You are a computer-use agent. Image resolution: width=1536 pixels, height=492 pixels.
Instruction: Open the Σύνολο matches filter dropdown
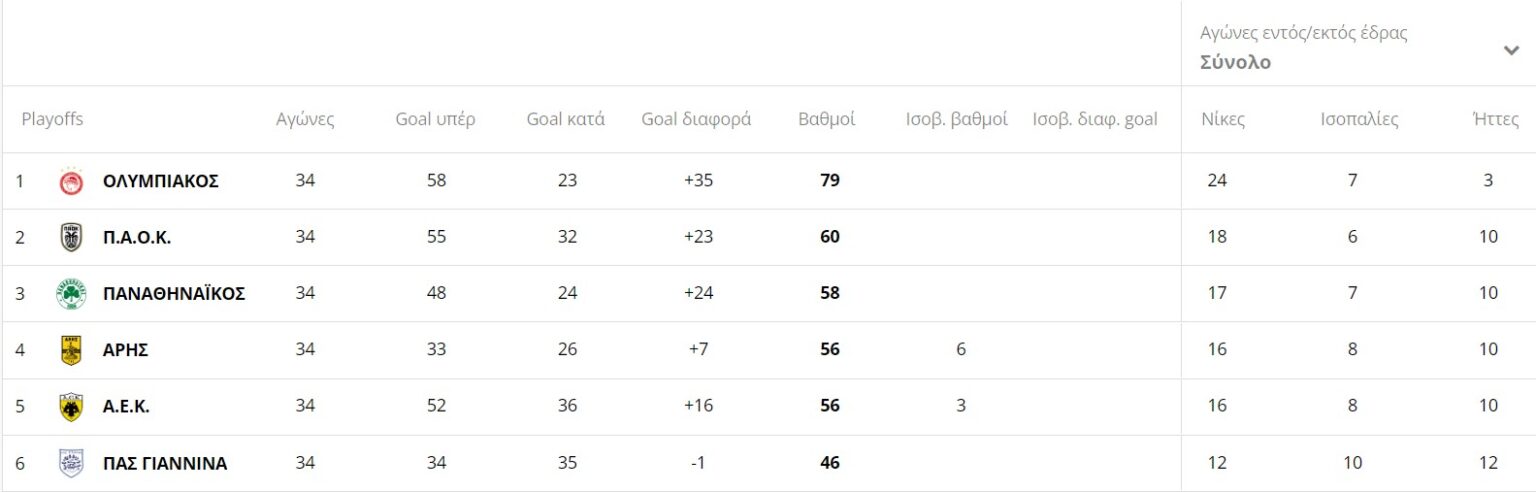click(1235, 62)
